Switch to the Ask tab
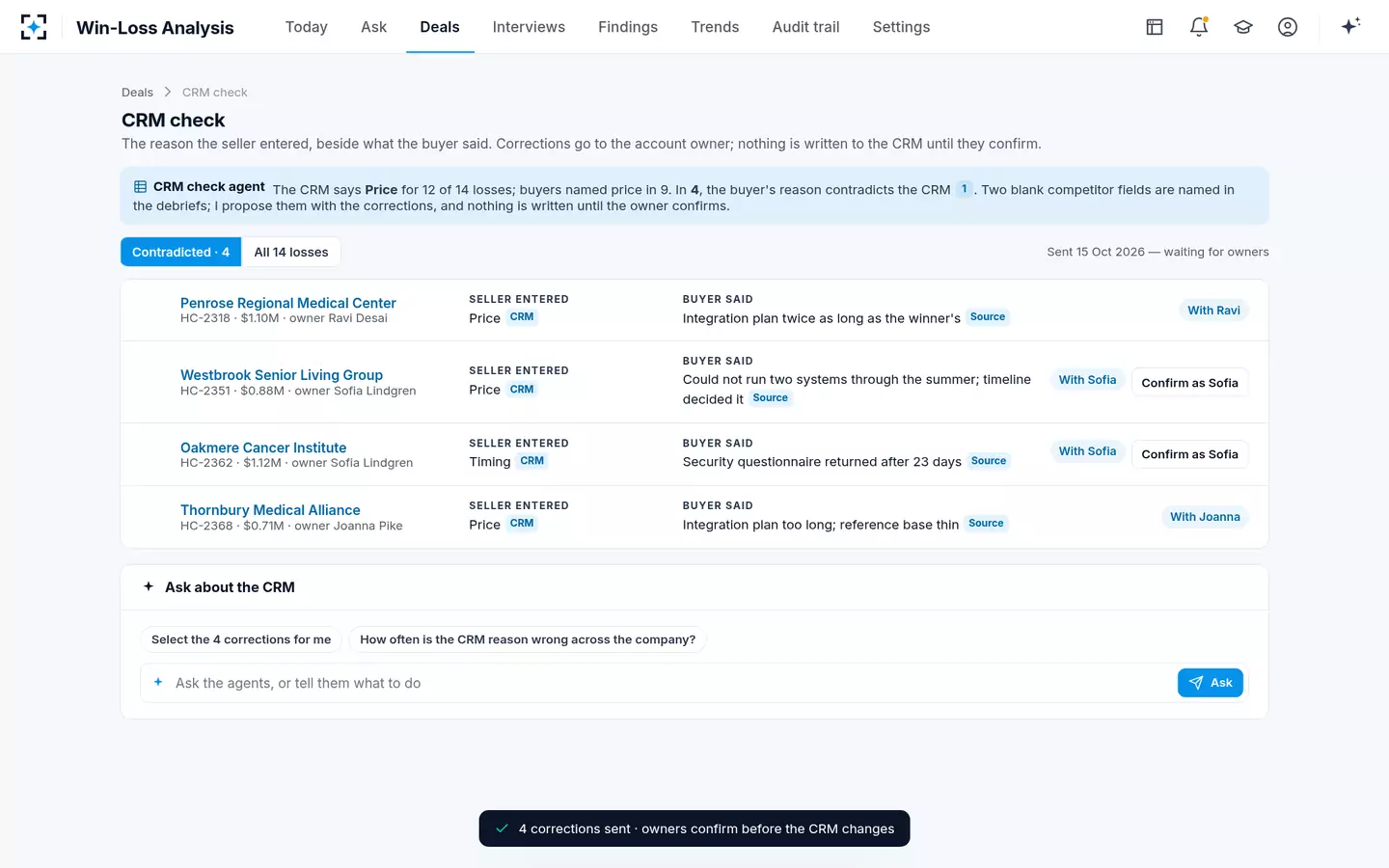Image resolution: width=1389 pixels, height=868 pixels. [x=374, y=27]
